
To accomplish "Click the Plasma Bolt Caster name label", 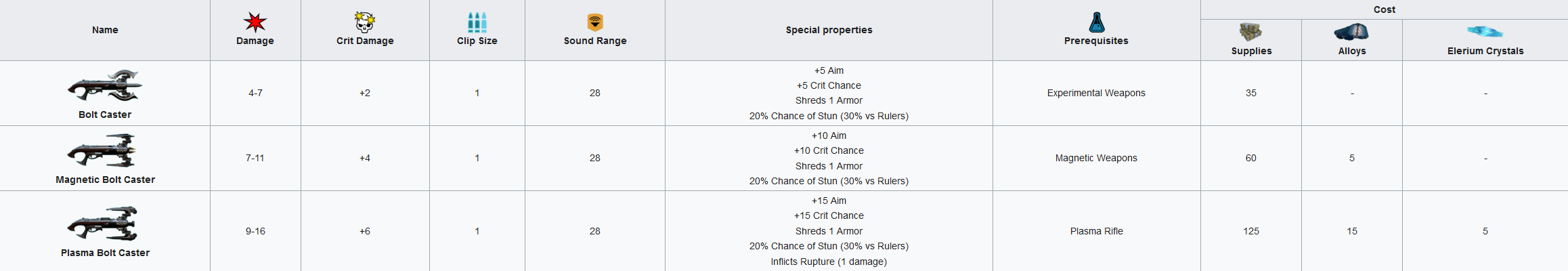I will [105, 253].
